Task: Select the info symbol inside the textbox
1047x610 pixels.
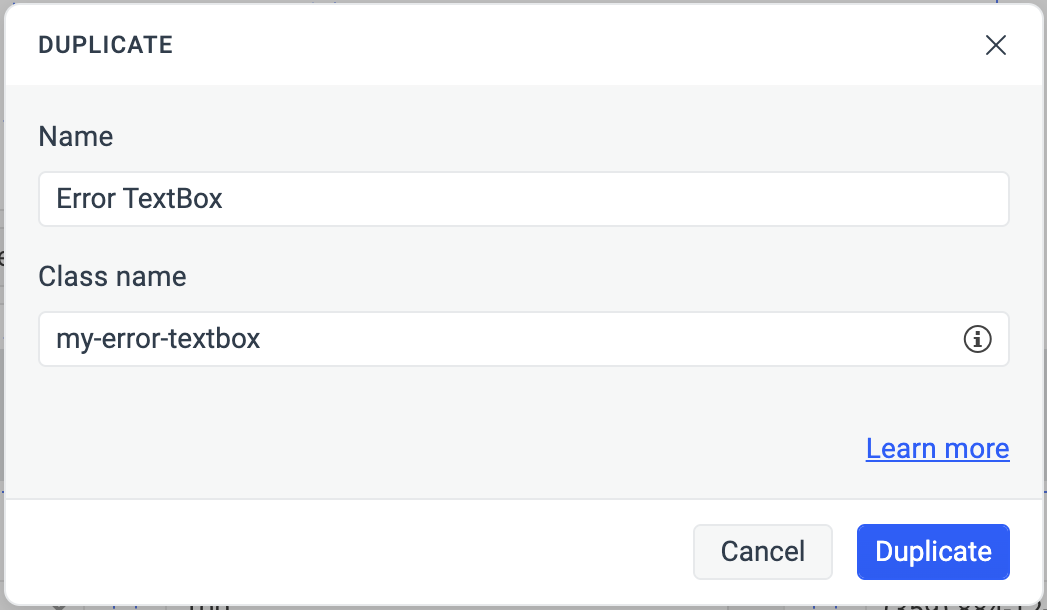Action: click(978, 339)
